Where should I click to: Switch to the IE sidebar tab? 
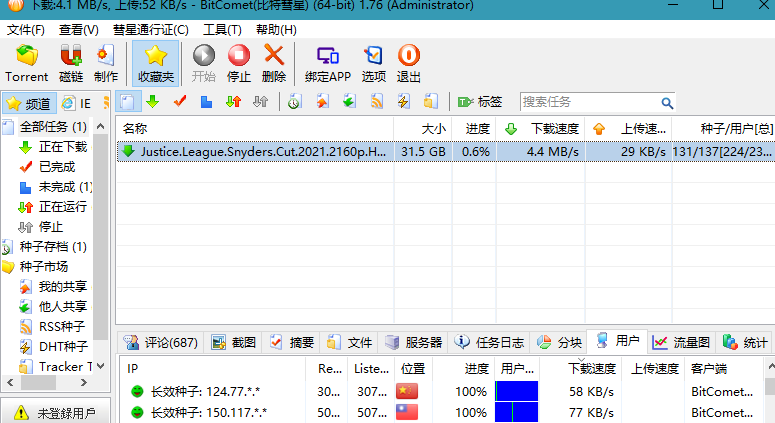[x=76, y=103]
